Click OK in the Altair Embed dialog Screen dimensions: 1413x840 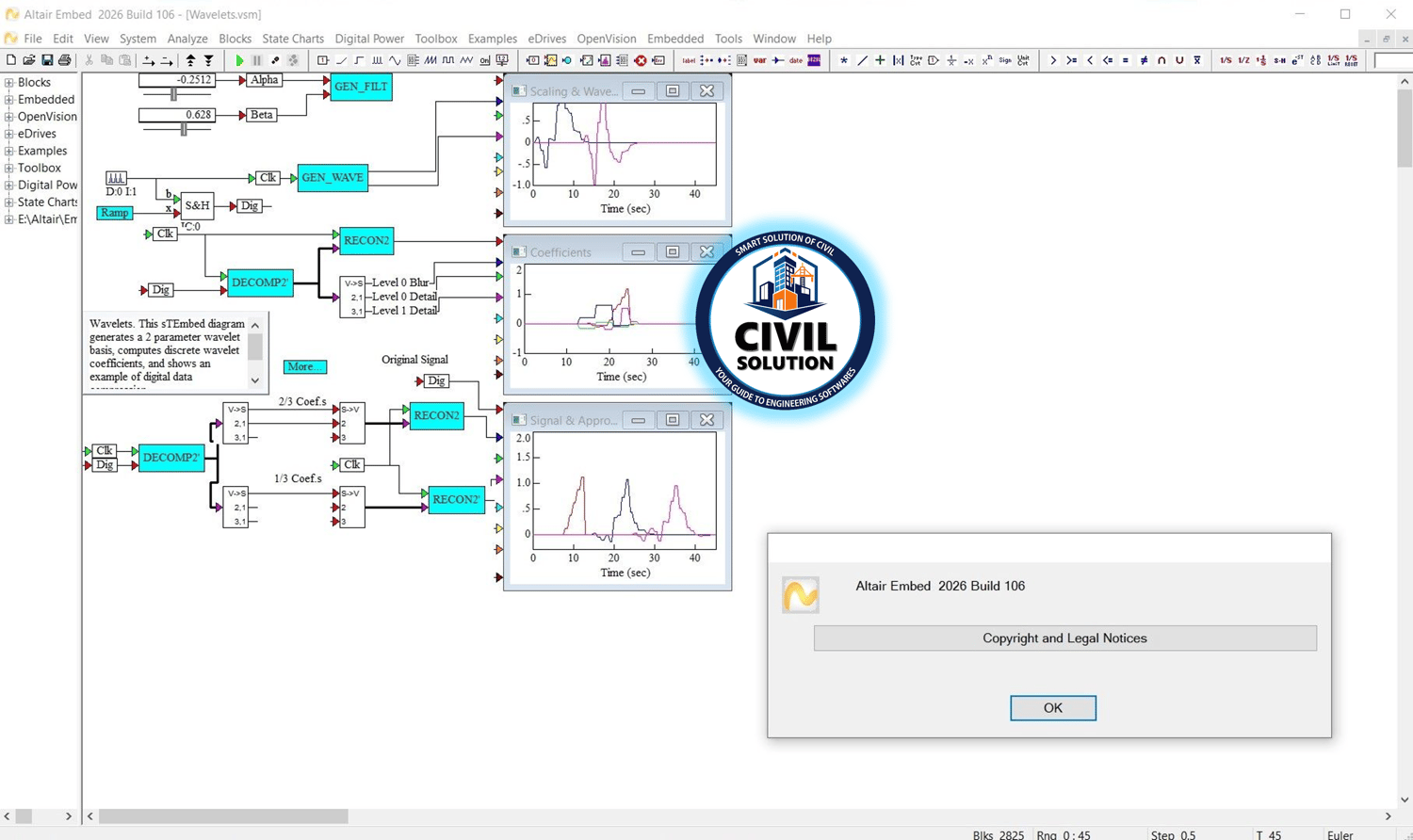[x=1053, y=708]
